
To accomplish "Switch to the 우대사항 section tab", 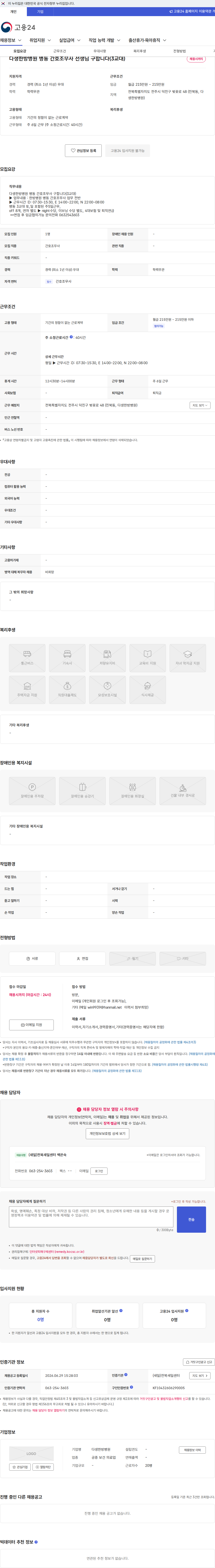I will [100, 51].
